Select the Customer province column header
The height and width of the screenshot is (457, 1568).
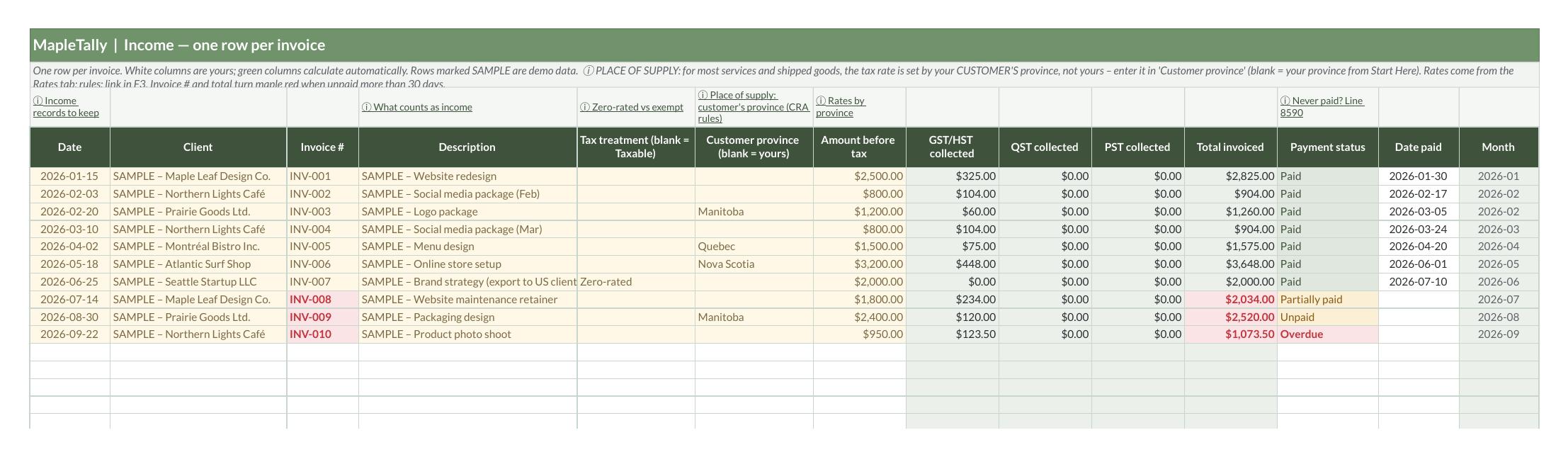pyautogui.click(x=754, y=147)
